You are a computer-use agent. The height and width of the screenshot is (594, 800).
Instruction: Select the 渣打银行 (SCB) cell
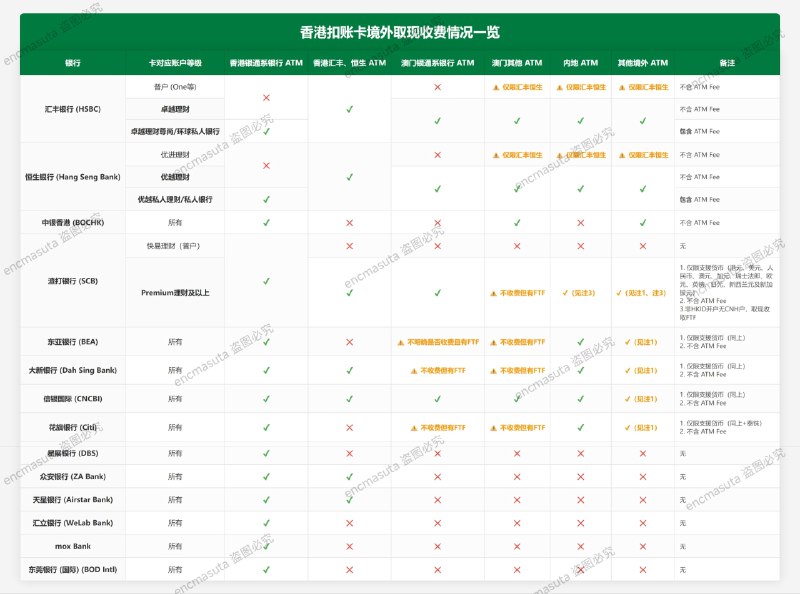pyautogui.click(x=73, y=281)
